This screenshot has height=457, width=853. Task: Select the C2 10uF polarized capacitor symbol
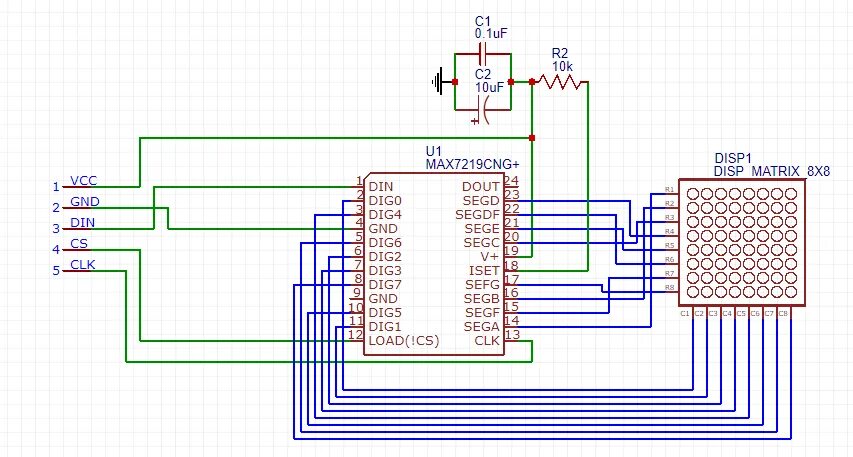(x=482, y=111)
